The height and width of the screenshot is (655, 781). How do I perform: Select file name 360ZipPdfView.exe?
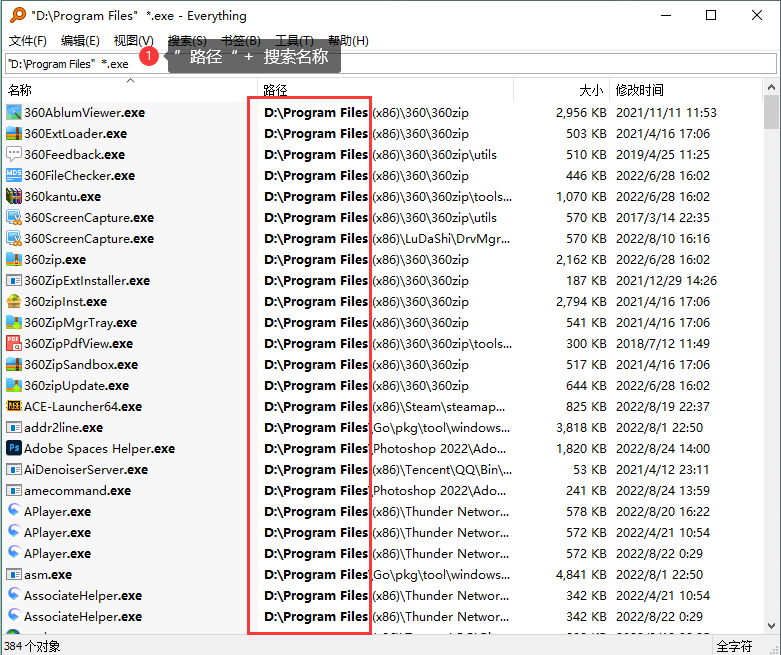click(x=79, y=343)
